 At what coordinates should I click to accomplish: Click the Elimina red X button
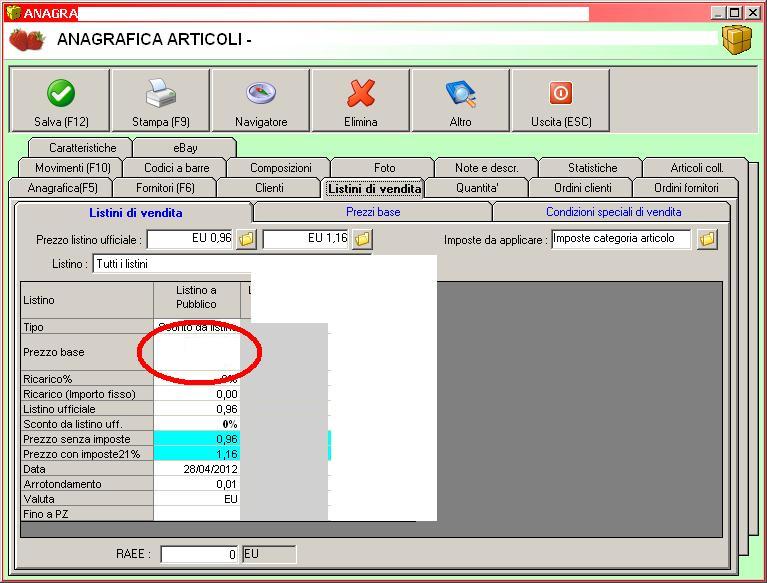pos(361,100)
